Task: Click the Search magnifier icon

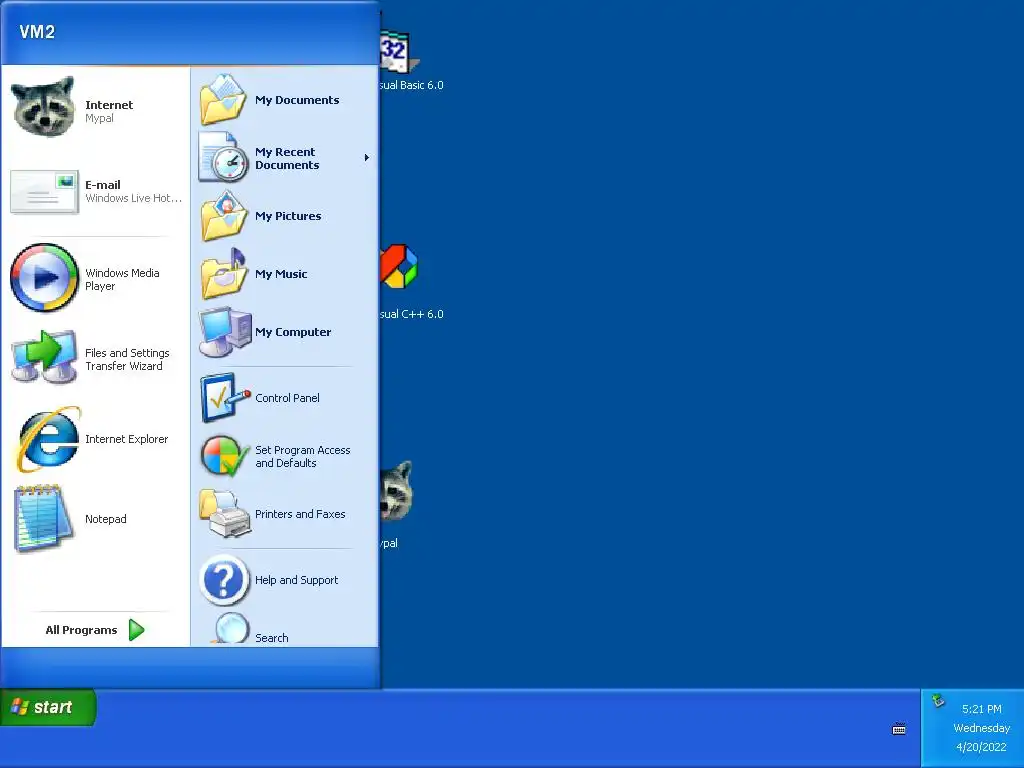Action: 229,628
